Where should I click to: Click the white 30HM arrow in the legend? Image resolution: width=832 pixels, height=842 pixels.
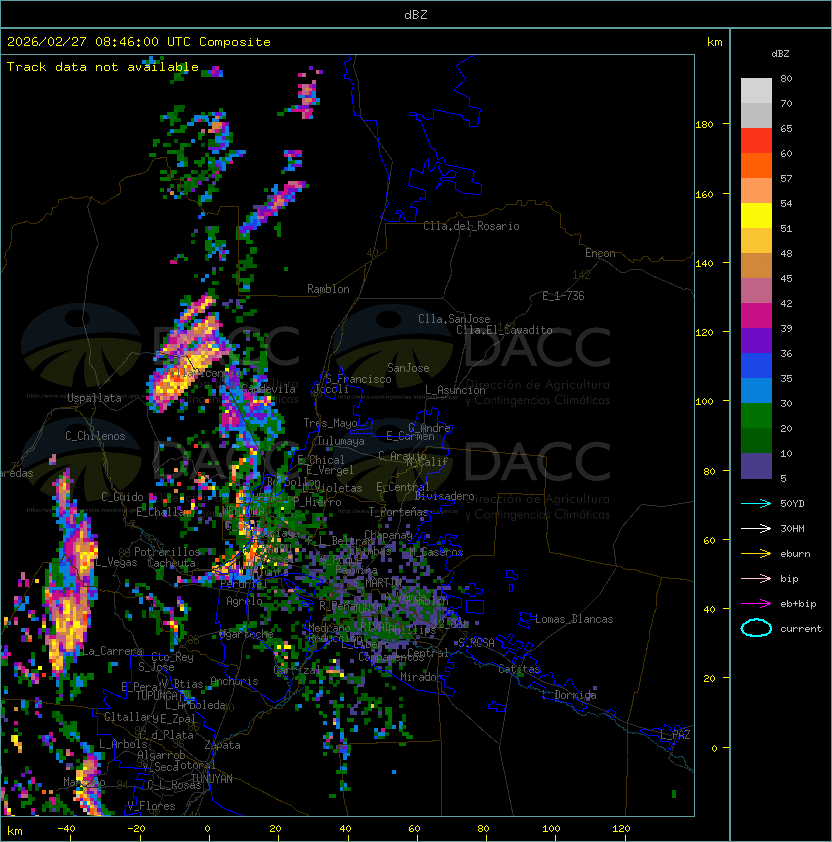[x=756, y=528]
